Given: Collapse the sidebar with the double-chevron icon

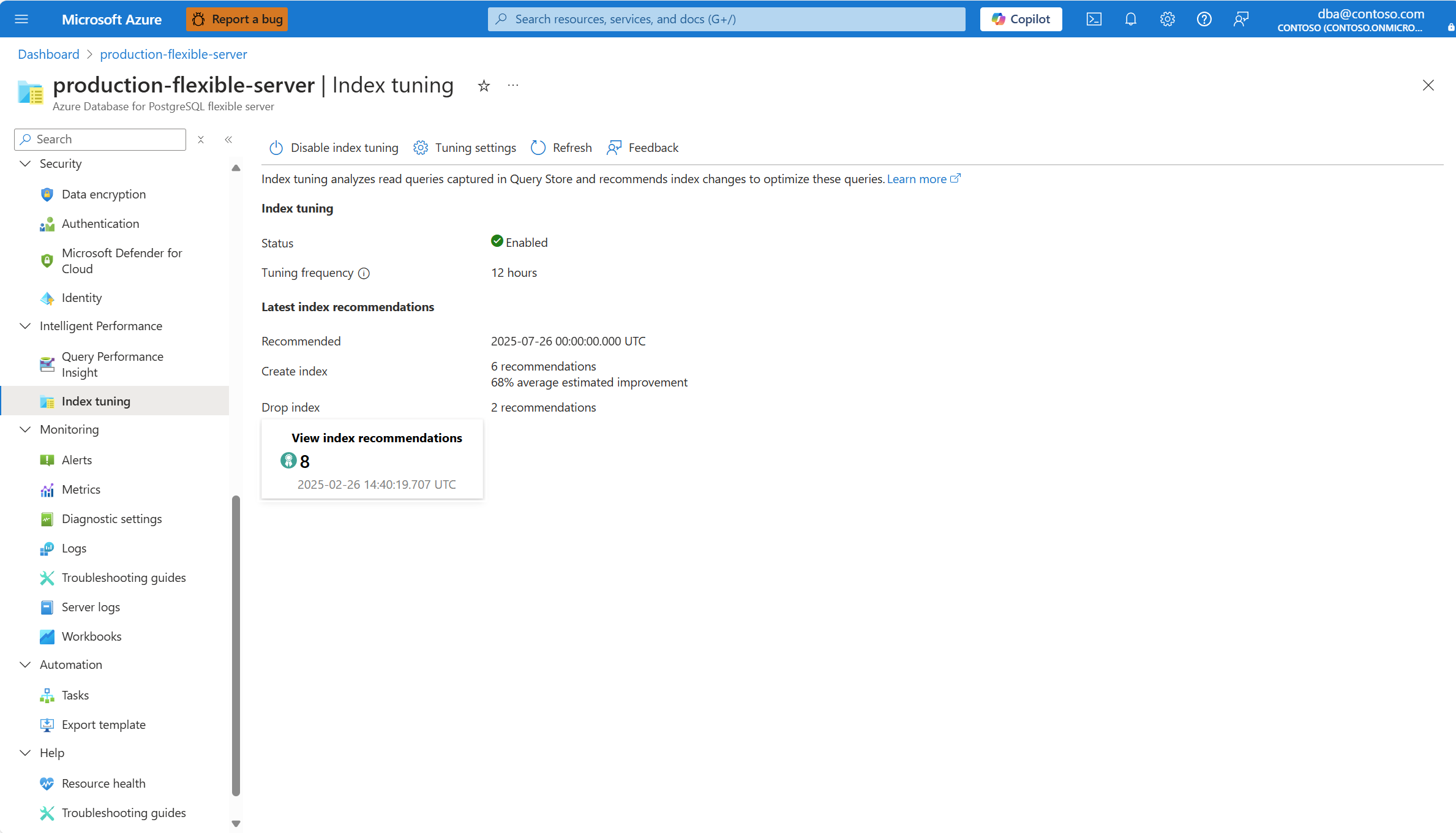Looking at the screenshot, I should pos(228,140).
